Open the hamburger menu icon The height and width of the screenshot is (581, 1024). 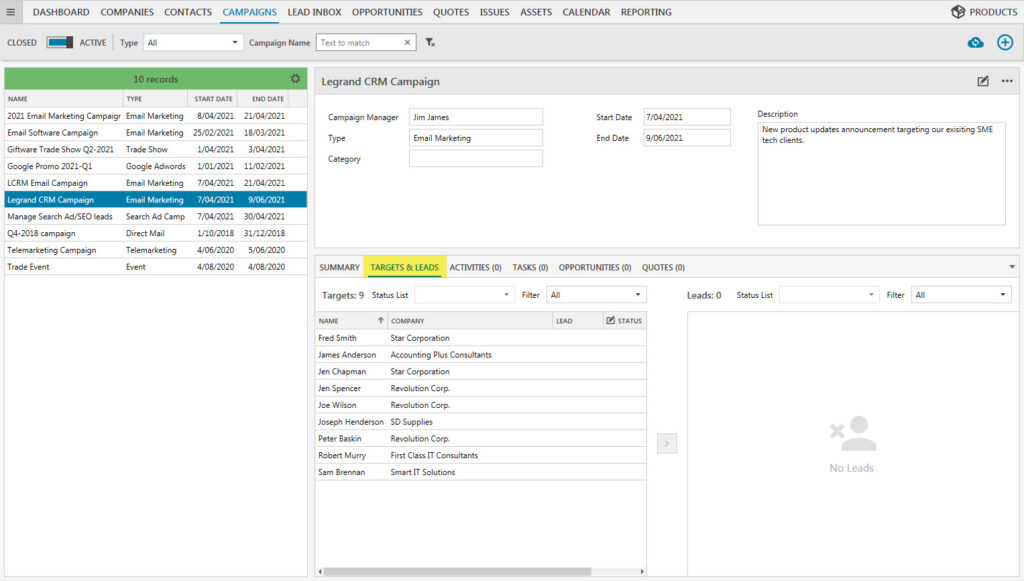(11, 12)
